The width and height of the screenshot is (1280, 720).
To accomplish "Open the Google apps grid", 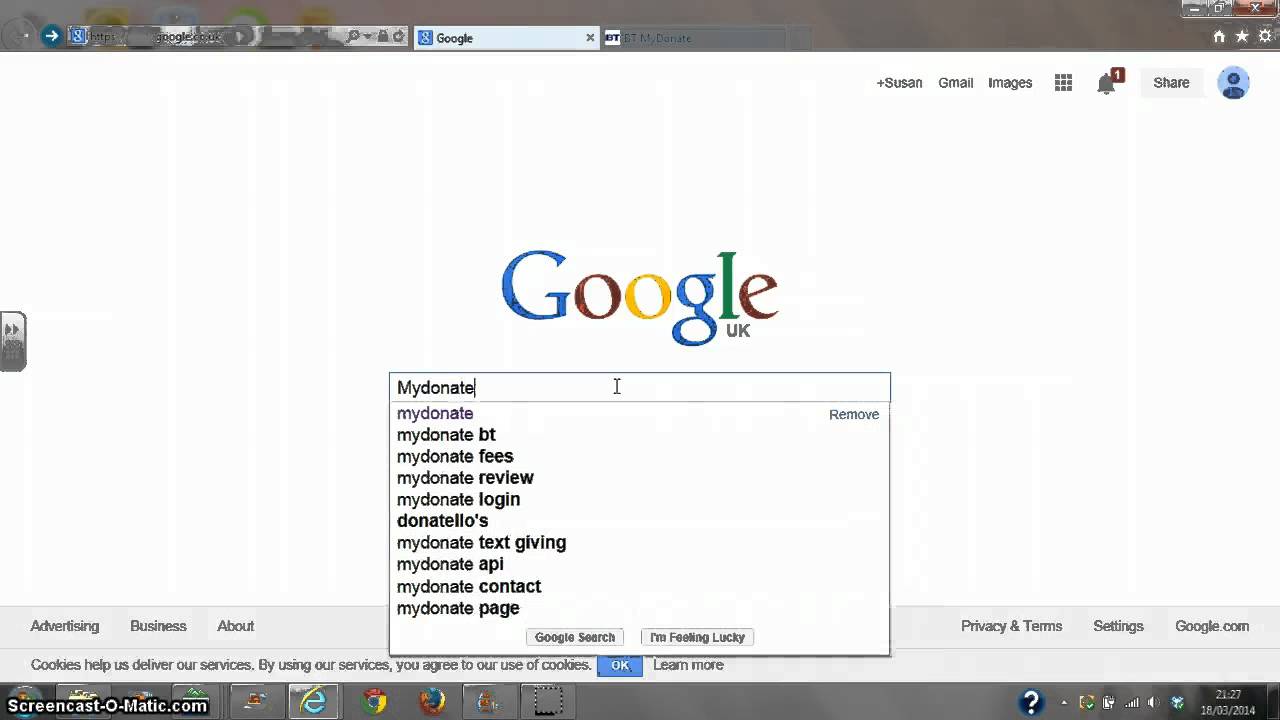I will (x=1063, y=83).
